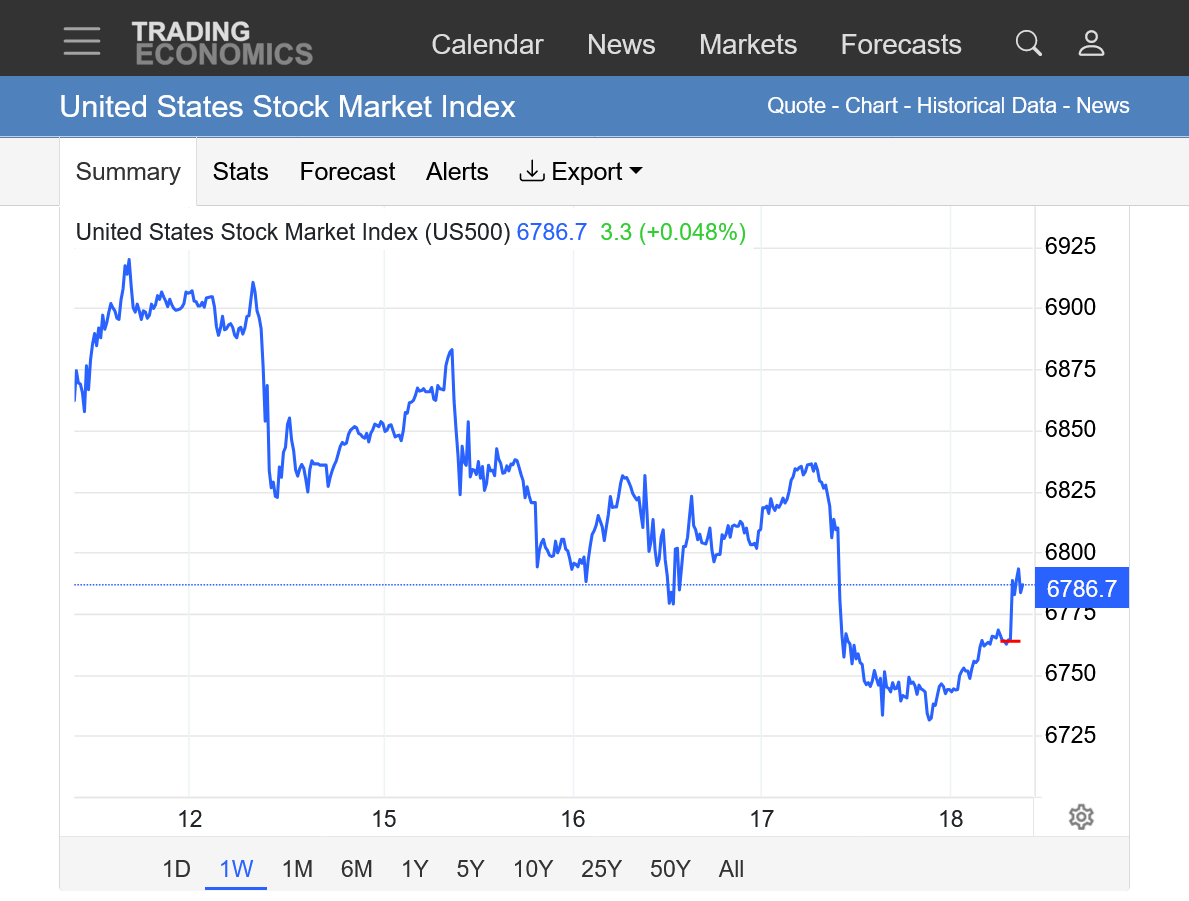Go to Calendar in top navigation

[487, 45]
